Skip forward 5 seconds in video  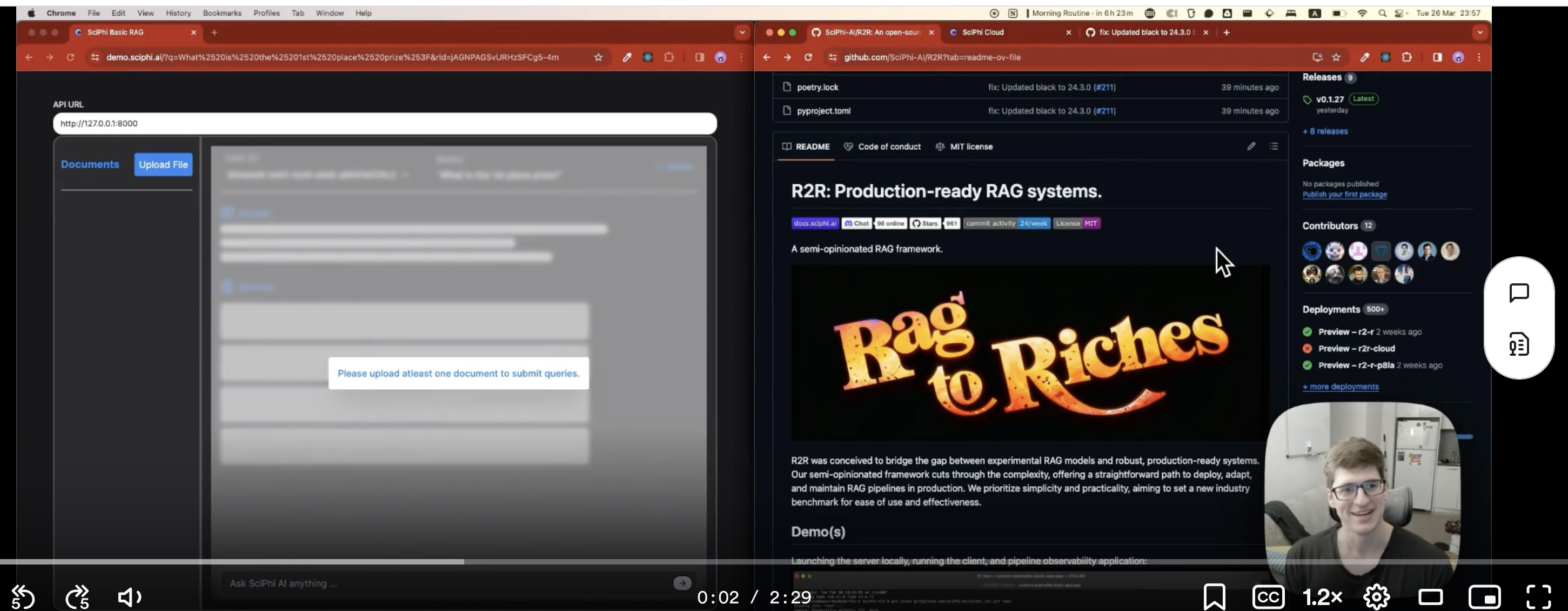pyautogui.click(x=78, y=597)
